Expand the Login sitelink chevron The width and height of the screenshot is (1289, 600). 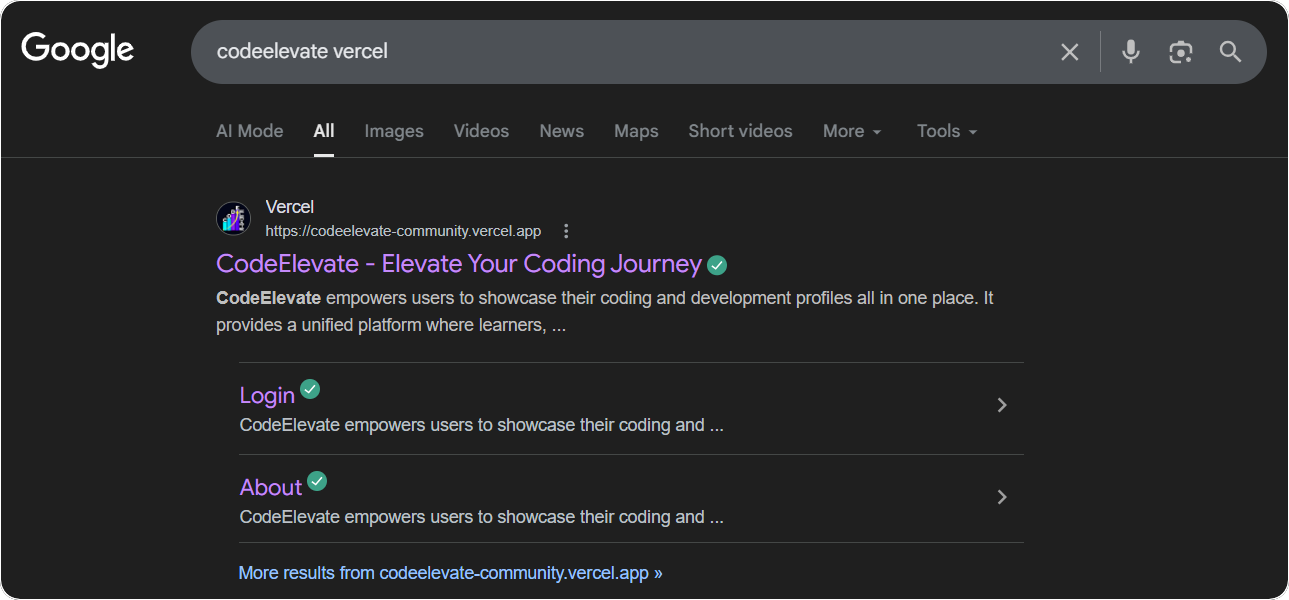tap(1002, 405)
